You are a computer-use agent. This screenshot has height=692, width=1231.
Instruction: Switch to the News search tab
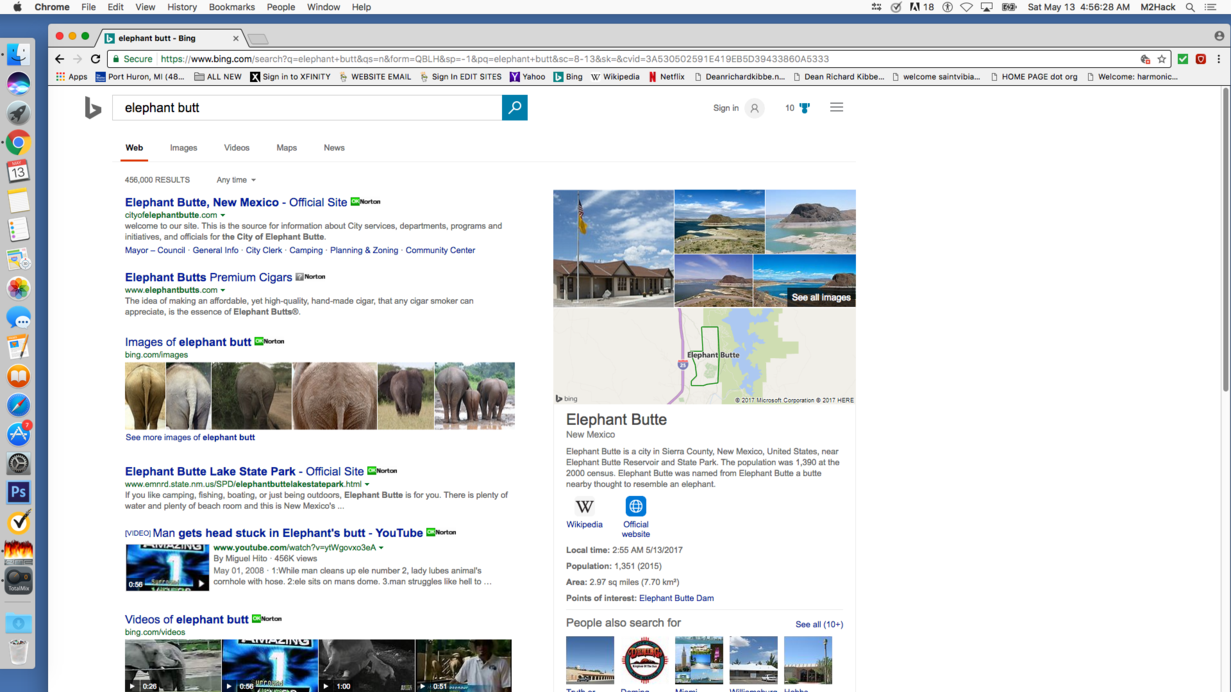[334, 148]
